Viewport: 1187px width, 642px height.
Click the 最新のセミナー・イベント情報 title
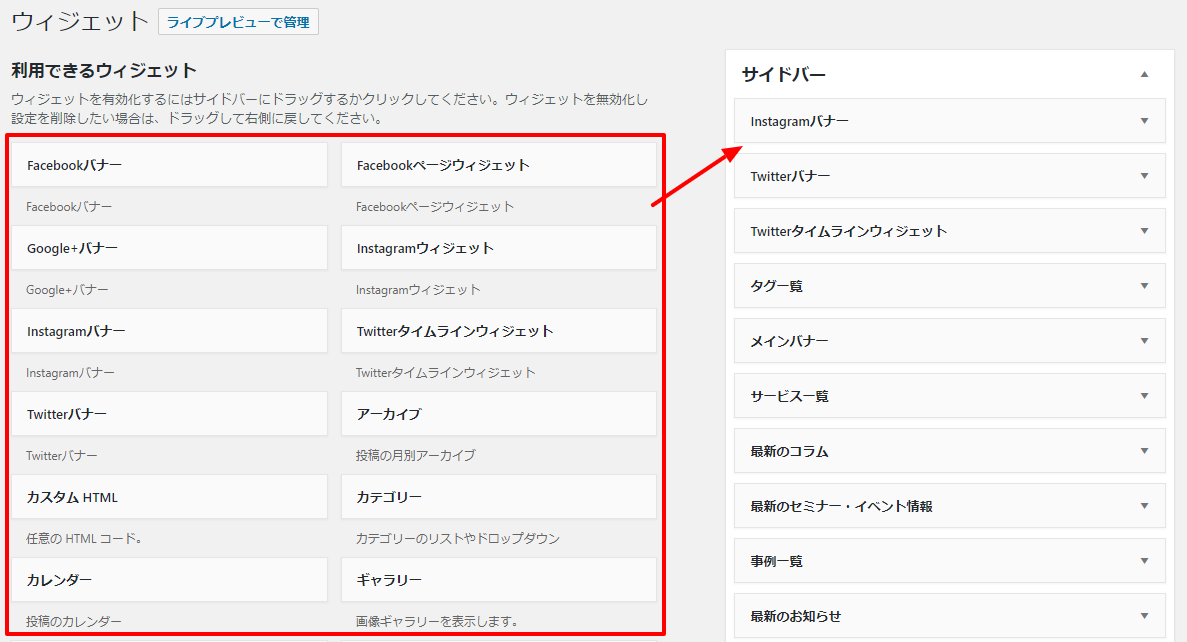click(x=842, y=506)
